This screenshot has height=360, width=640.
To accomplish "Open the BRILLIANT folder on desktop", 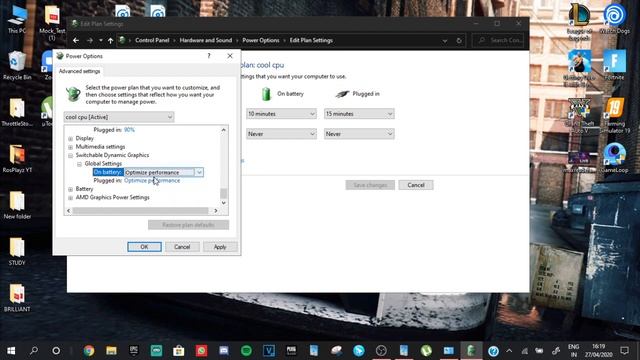I will point(17,298).
